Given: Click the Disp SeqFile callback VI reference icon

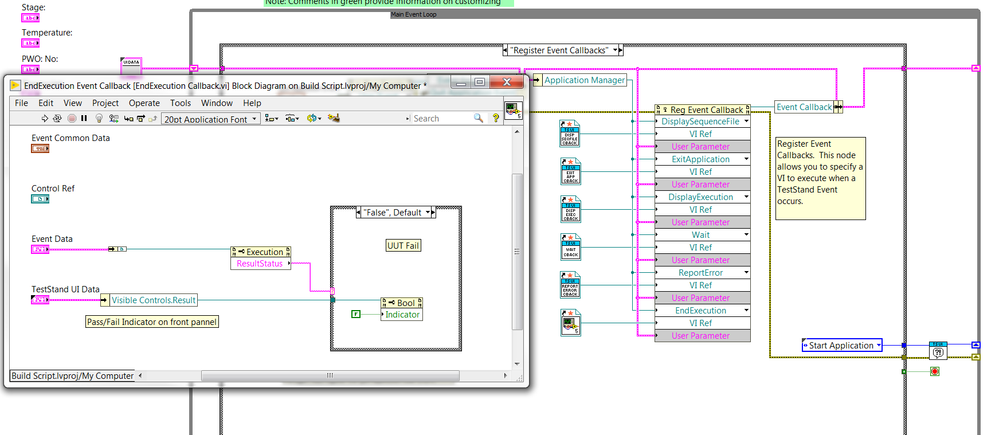Looking at the screenshot, I should click(x=570, y=133).
